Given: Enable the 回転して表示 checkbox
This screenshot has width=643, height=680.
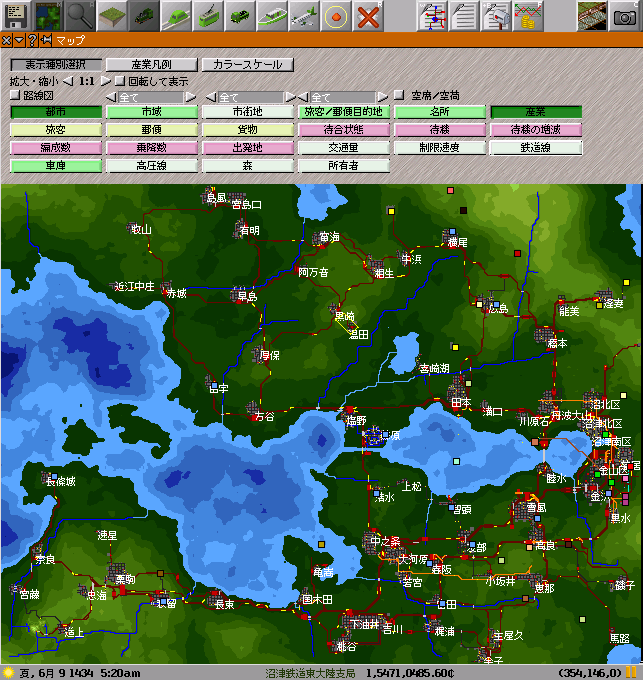Looking at the screenshot, I should [x=120, y=81].
